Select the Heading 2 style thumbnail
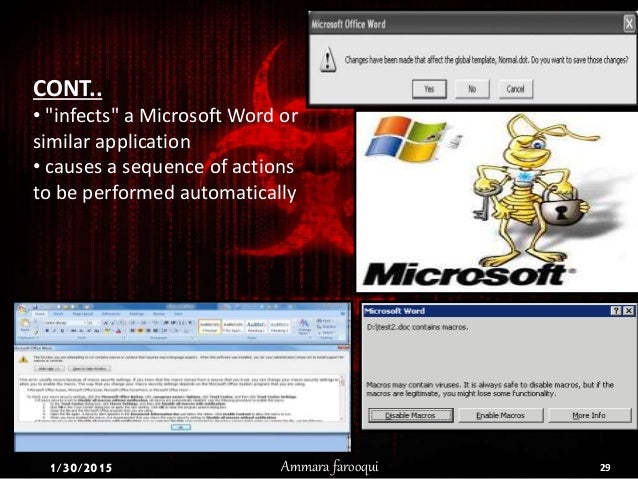The height and width of the screenshot is (479, 638). (x=280, y=326)
